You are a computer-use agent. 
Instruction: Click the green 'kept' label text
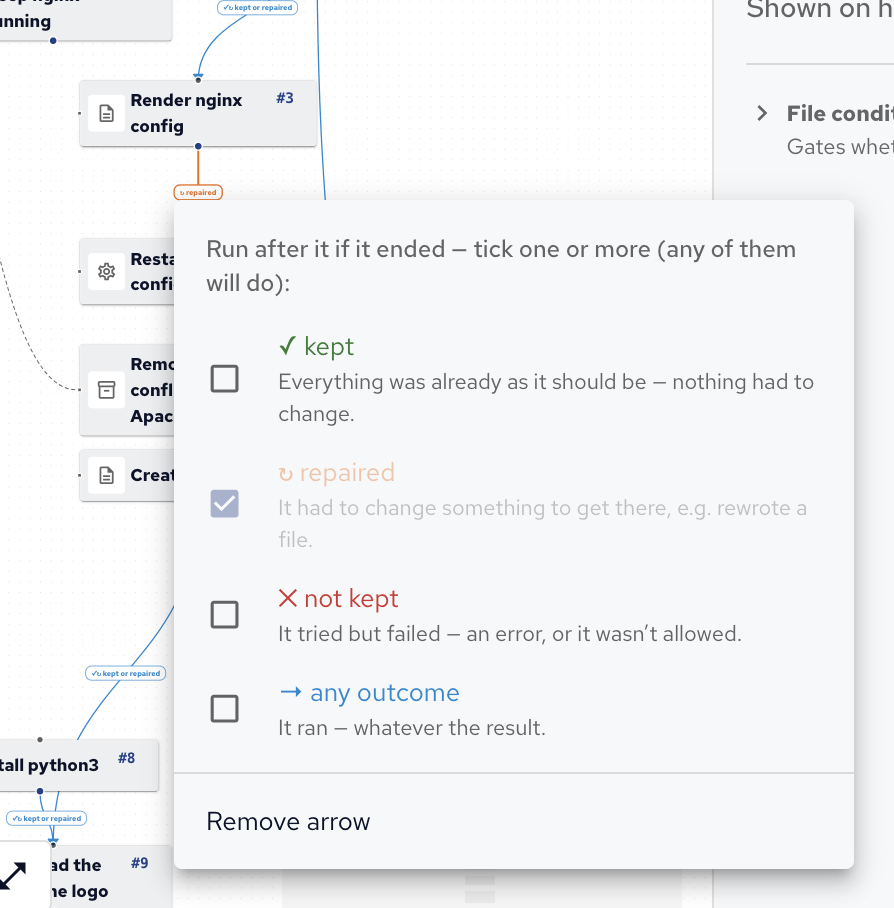[316, 346]
